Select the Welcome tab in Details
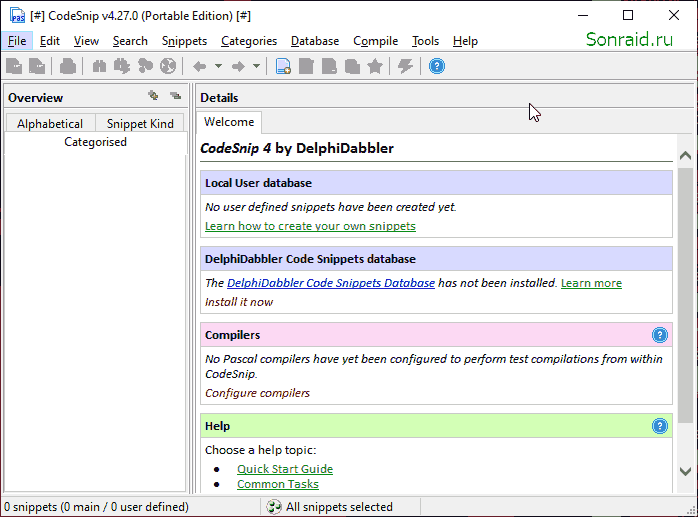 [229, 122]
